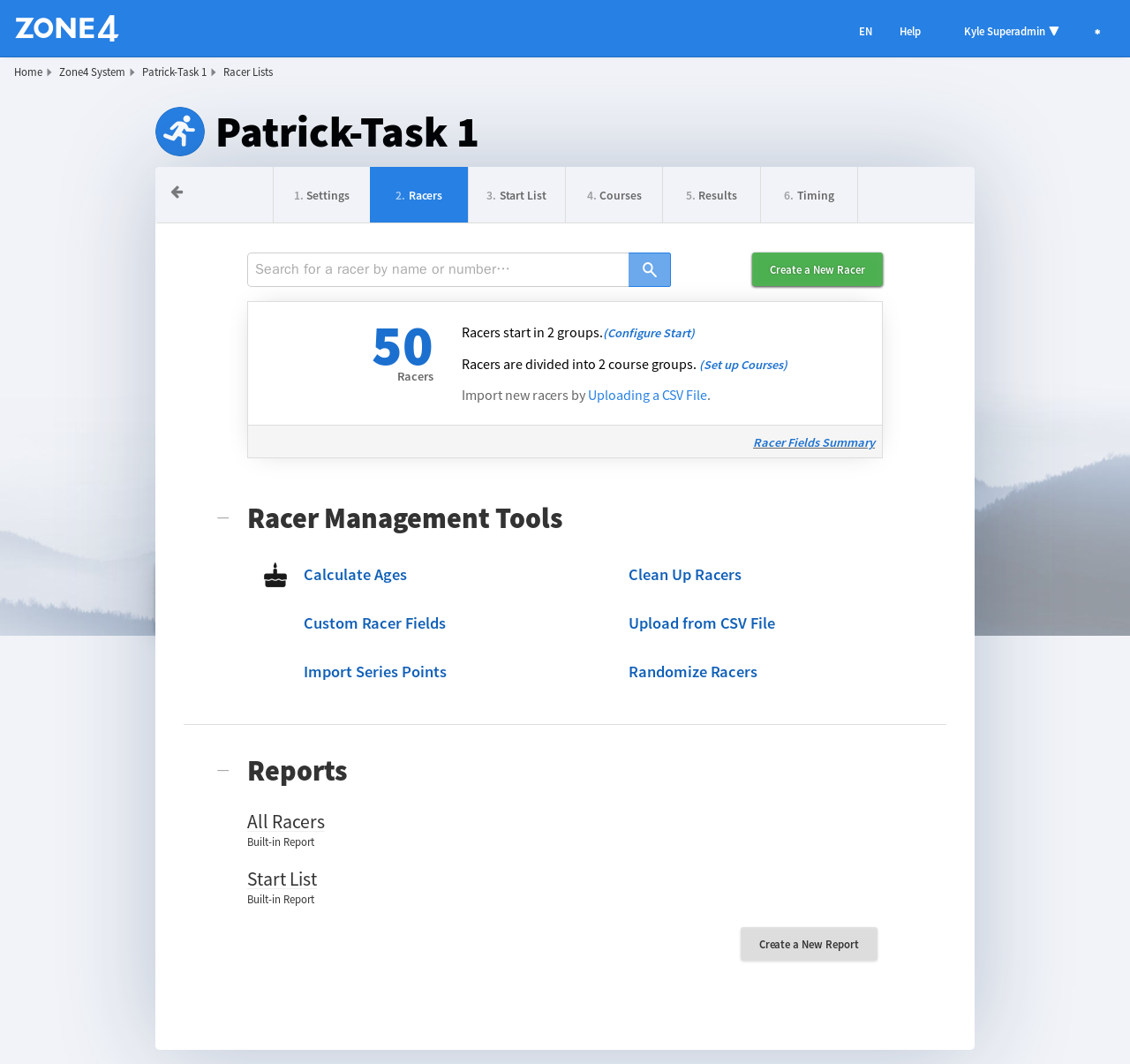The height and width of the screenshot is (1064, 1130).
Task: Open the Randomize Racers tool
Action: click(x=693, y=672)
